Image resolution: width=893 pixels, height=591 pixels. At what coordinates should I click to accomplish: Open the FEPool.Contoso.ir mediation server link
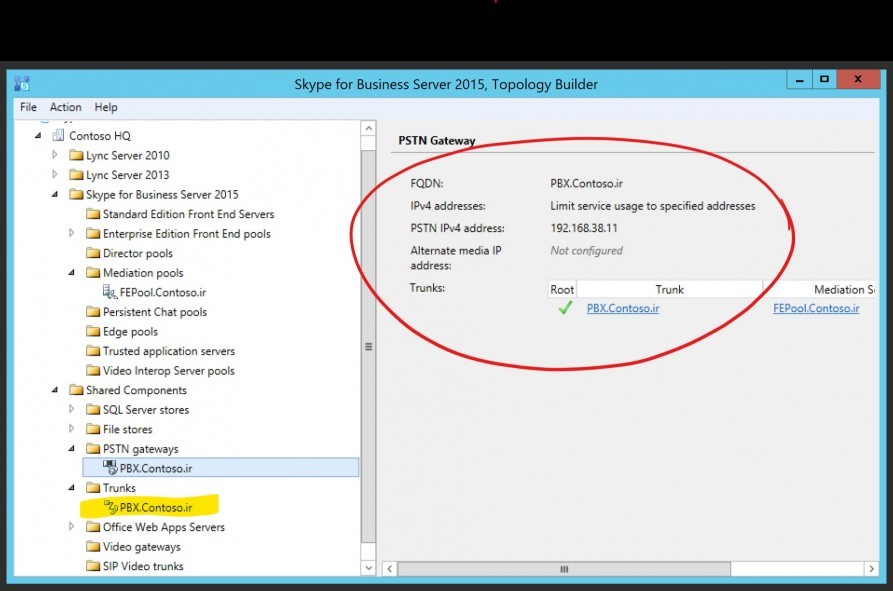(816, 308)
